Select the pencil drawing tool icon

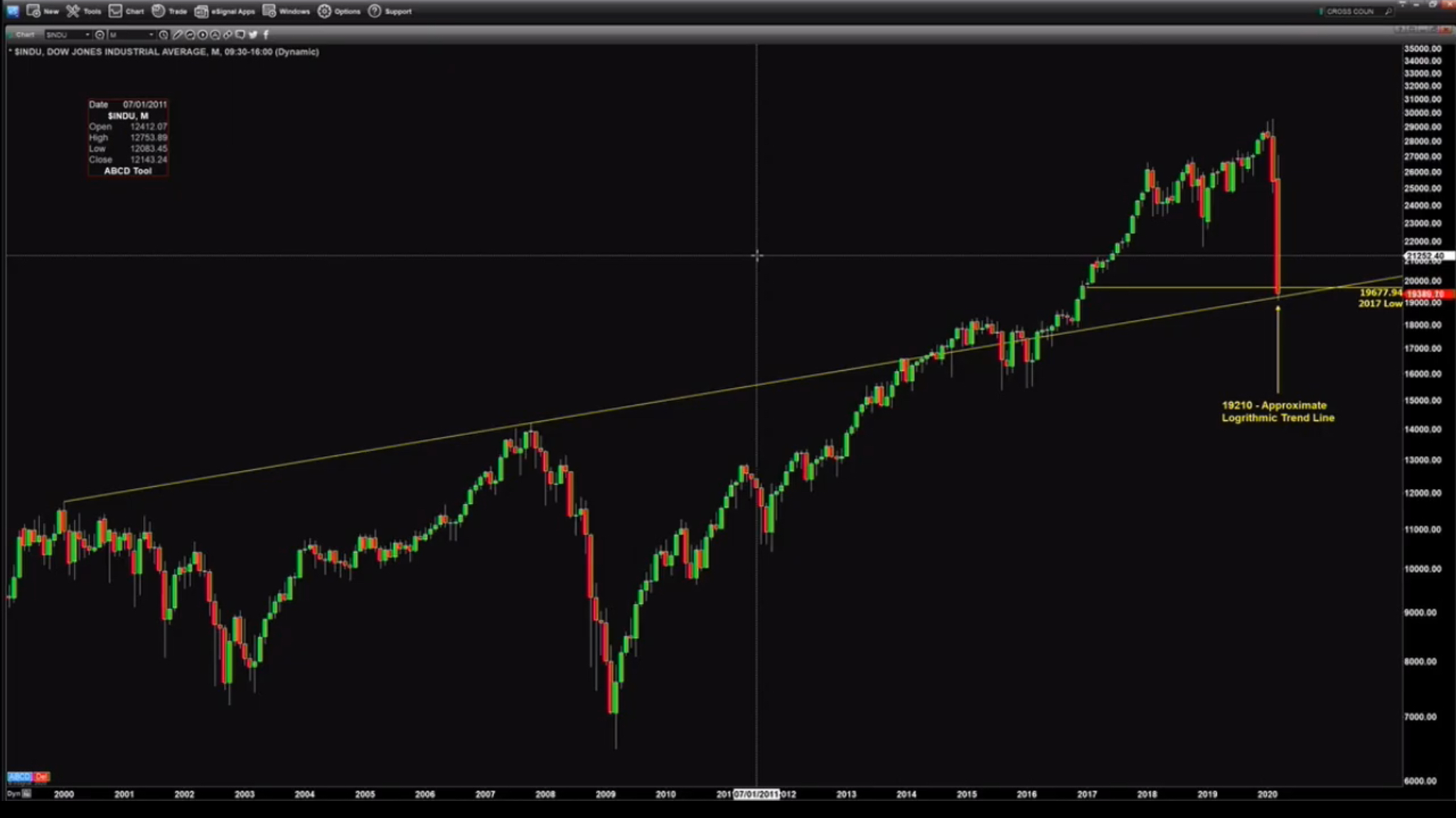click(177, 35)
